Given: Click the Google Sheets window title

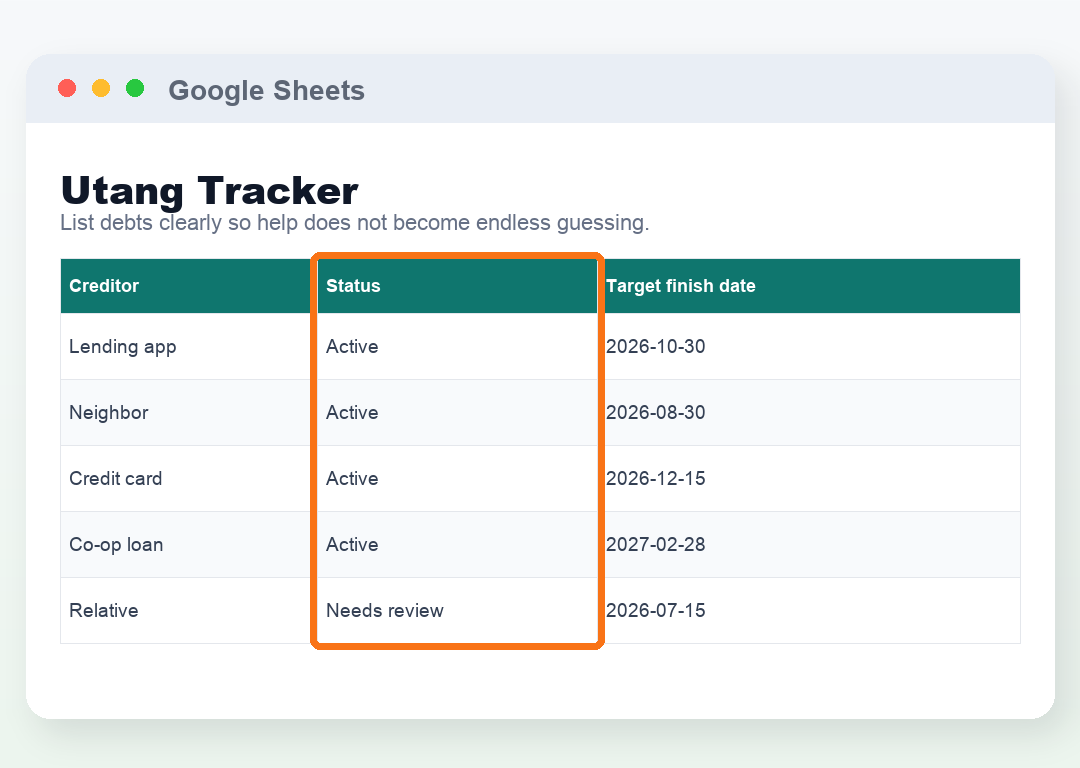Looking at the screenshot, I should pyautogui.click(x=267, y=90).
